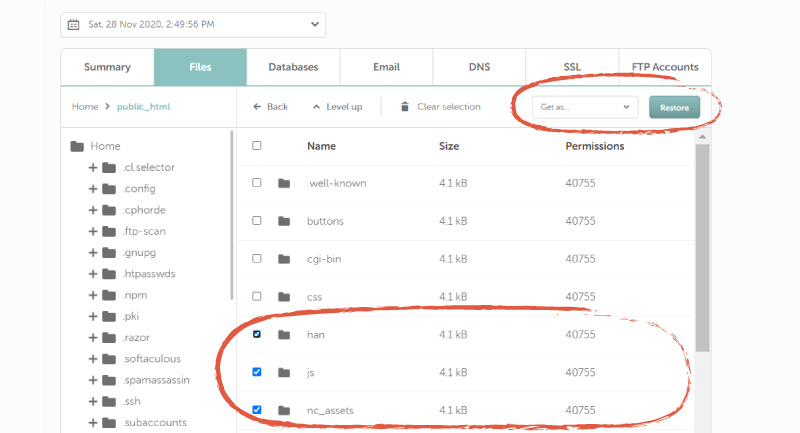Expand the .cphorde tree folder

tap(93, 210)
